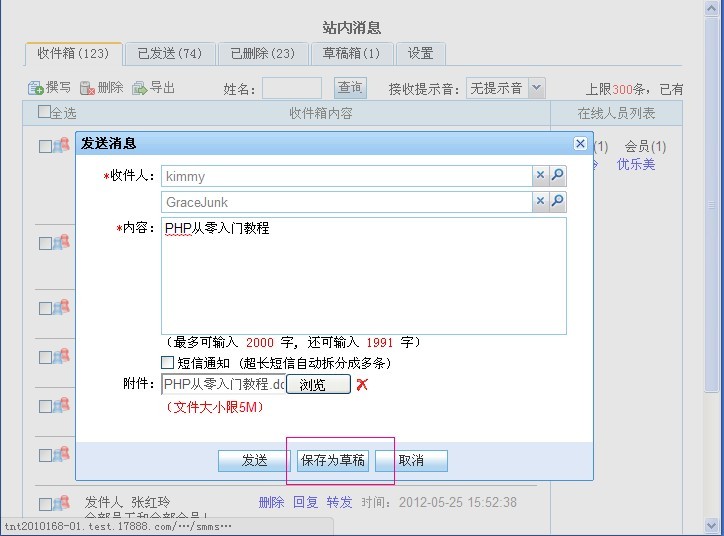Viewport: 724px width, 536px height.
Task: Remove the attachment with red X icon
Action: point(362,385)
